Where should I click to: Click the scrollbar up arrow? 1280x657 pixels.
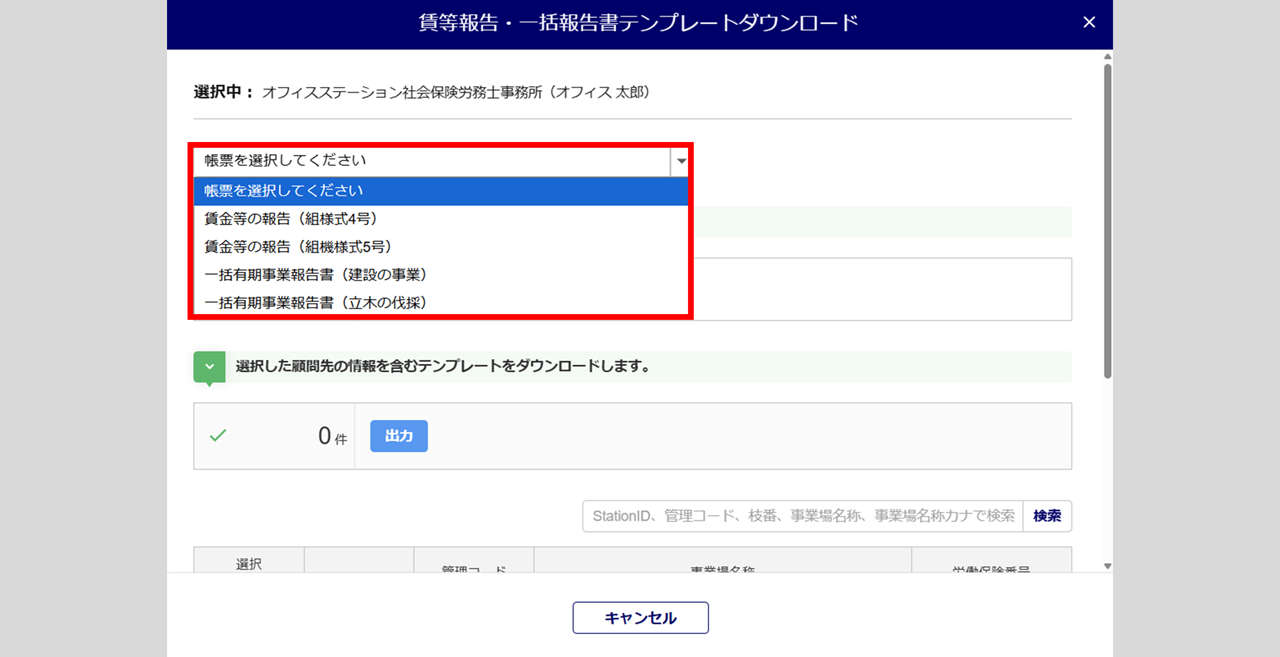pos(1107,57)
